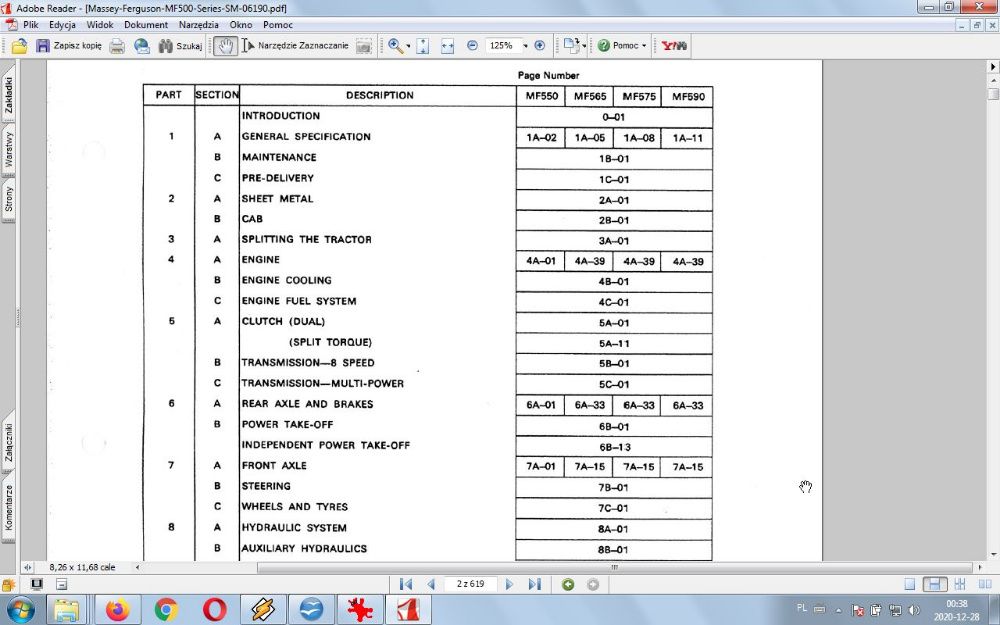The width and height of the screenshot is (1000, 625).
Task: Launch Opera from taskbar
Action: 215,610
